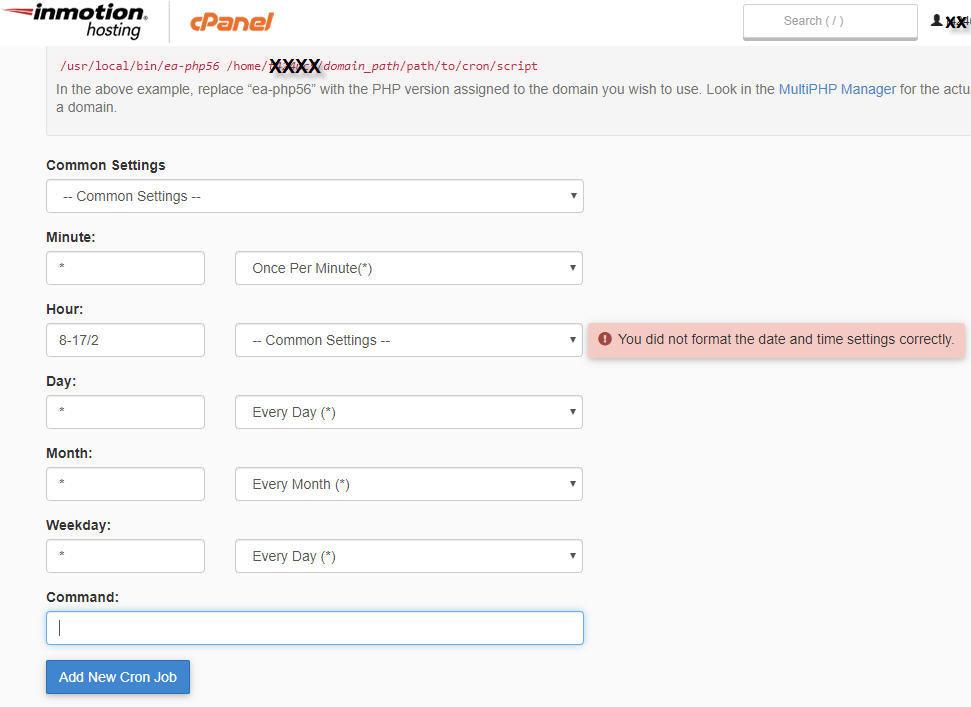971x707 pixels.
Task: Expand the top Common Settings dropdown
Action: [x=314, y=196]
